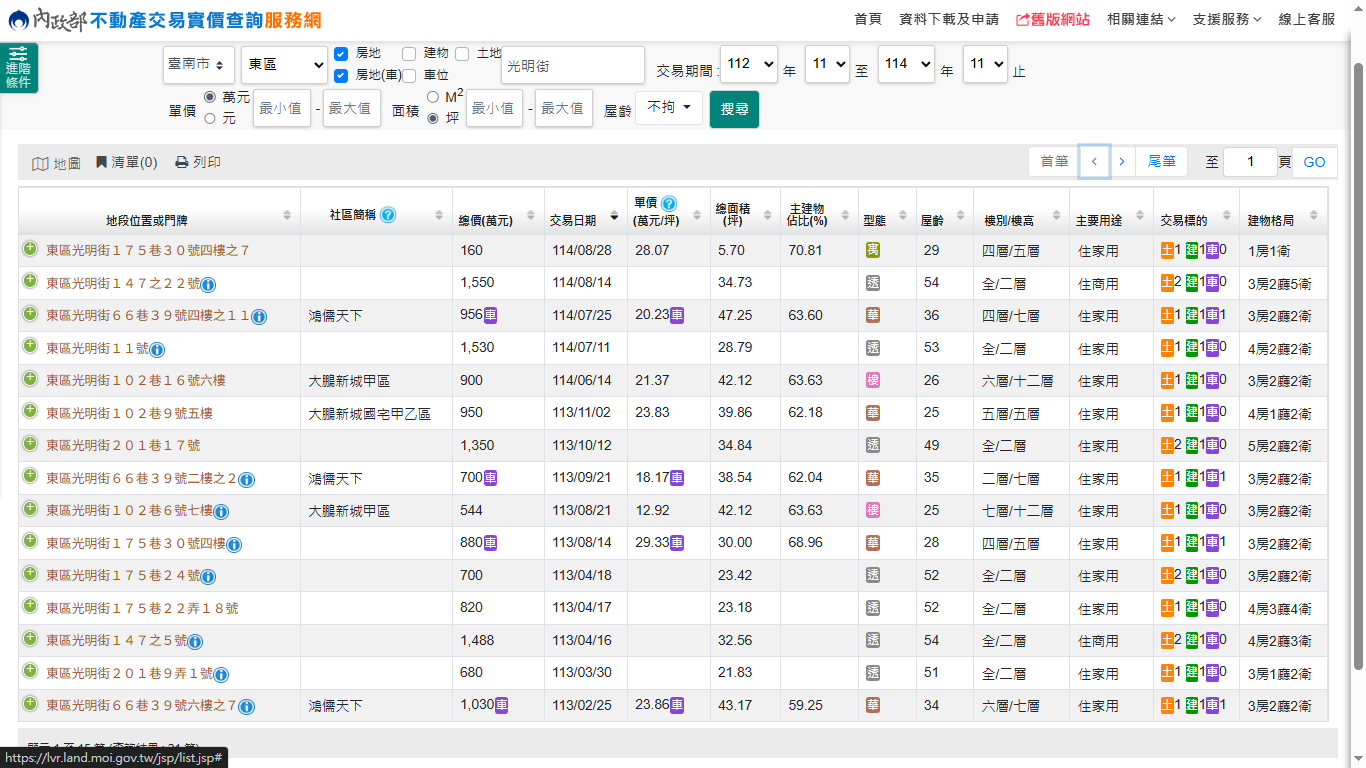1366x768 pixels.
Task: Click info icon beside 光明街11號
Action: 157,349
